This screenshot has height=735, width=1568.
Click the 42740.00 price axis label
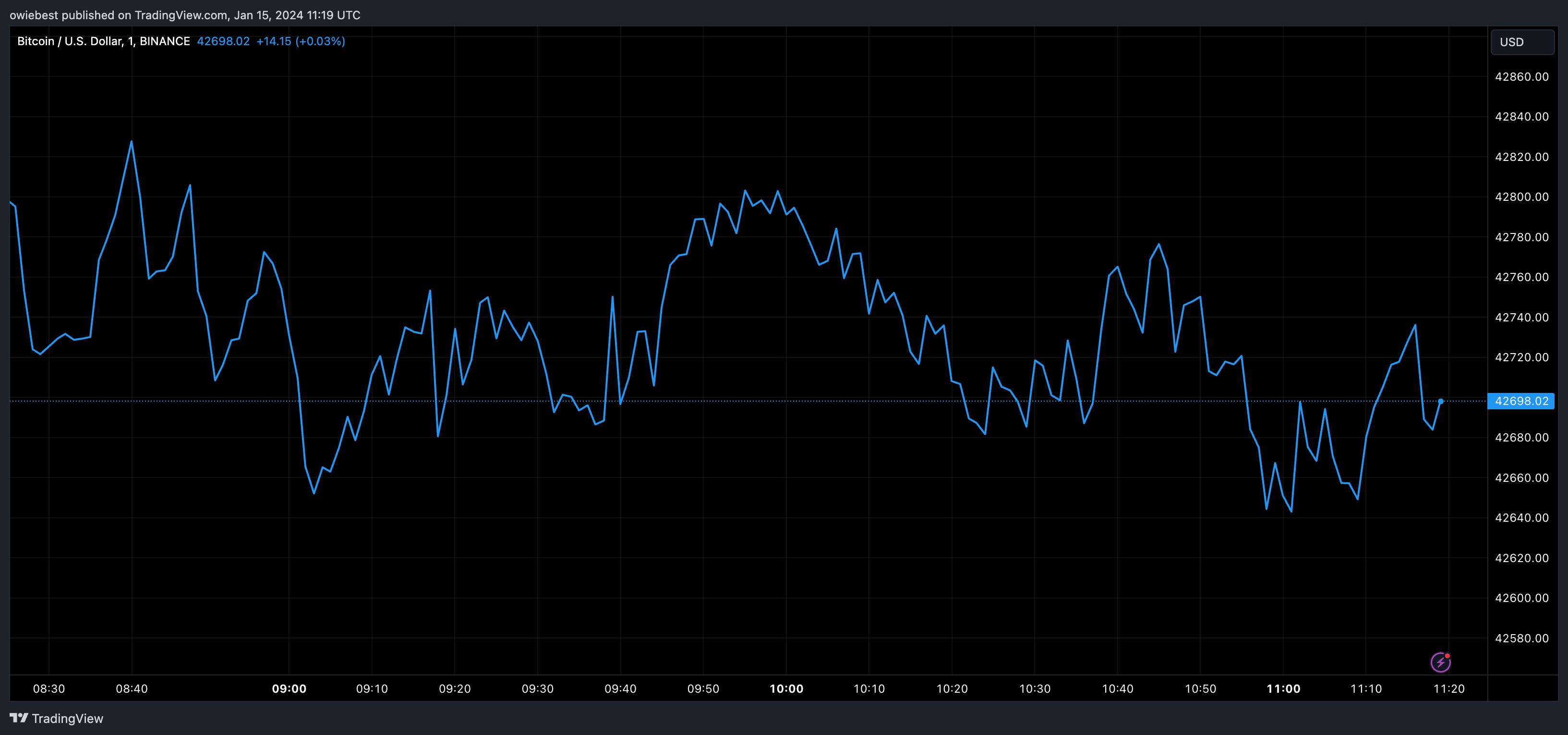point(1522,317)
